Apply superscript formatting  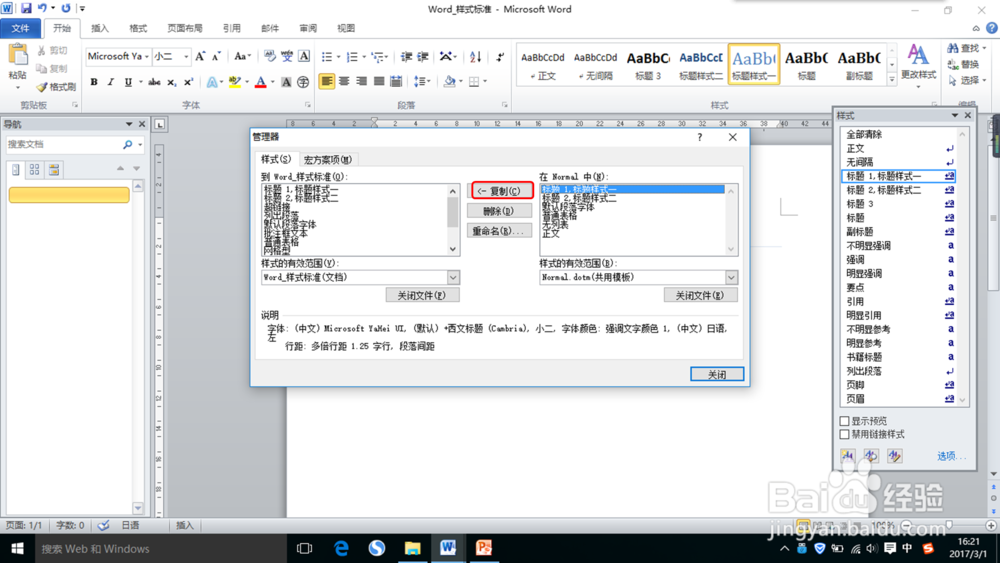pos(189,82)
